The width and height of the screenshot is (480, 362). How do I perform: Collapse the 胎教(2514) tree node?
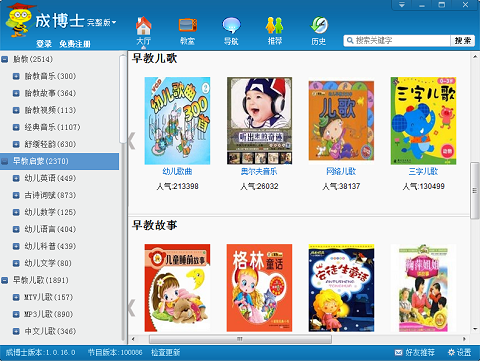click(x=5, y=59)
